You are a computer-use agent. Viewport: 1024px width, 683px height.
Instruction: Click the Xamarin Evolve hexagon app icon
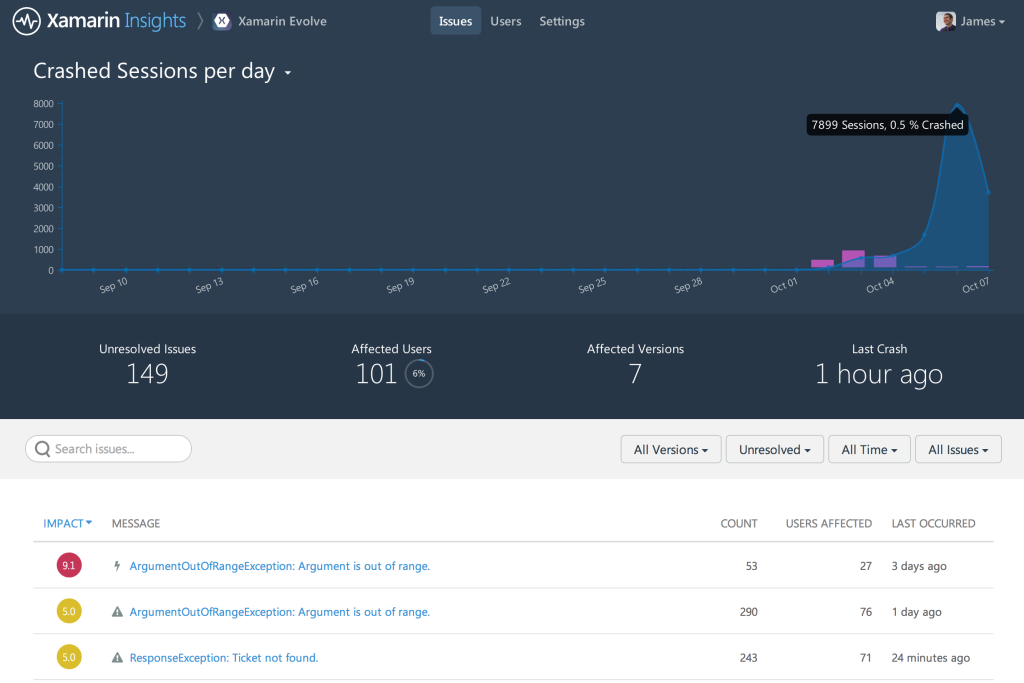222,21
